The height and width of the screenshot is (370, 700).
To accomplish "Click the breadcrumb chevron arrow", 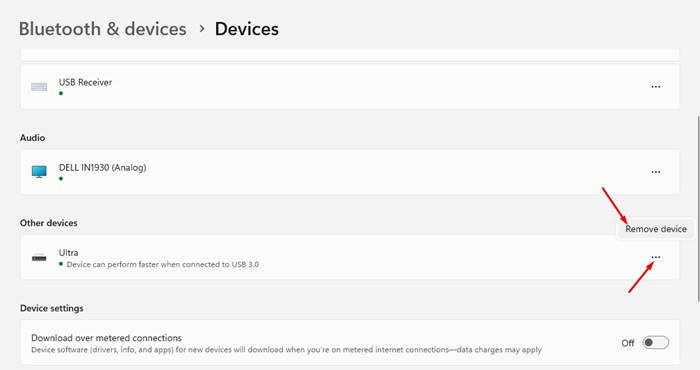I will click(202, 29).
